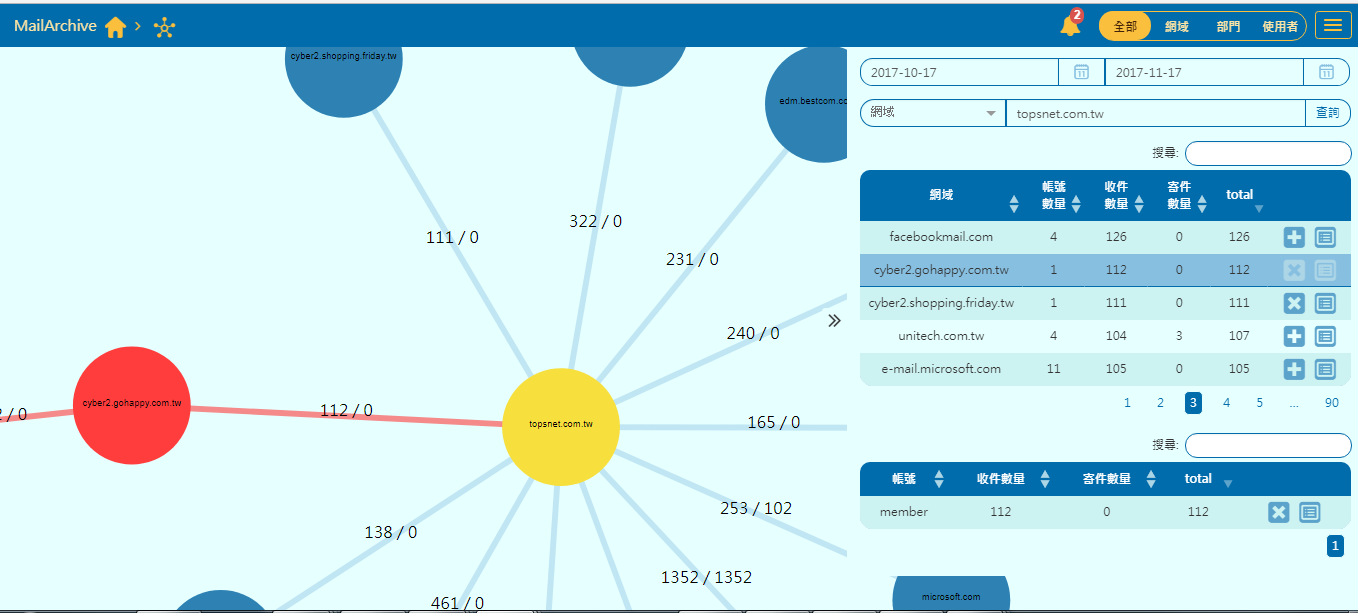Add facebookmail.com to the graph with plus icon
This screenshot has width=1358, height=613.
(1294, 237)
